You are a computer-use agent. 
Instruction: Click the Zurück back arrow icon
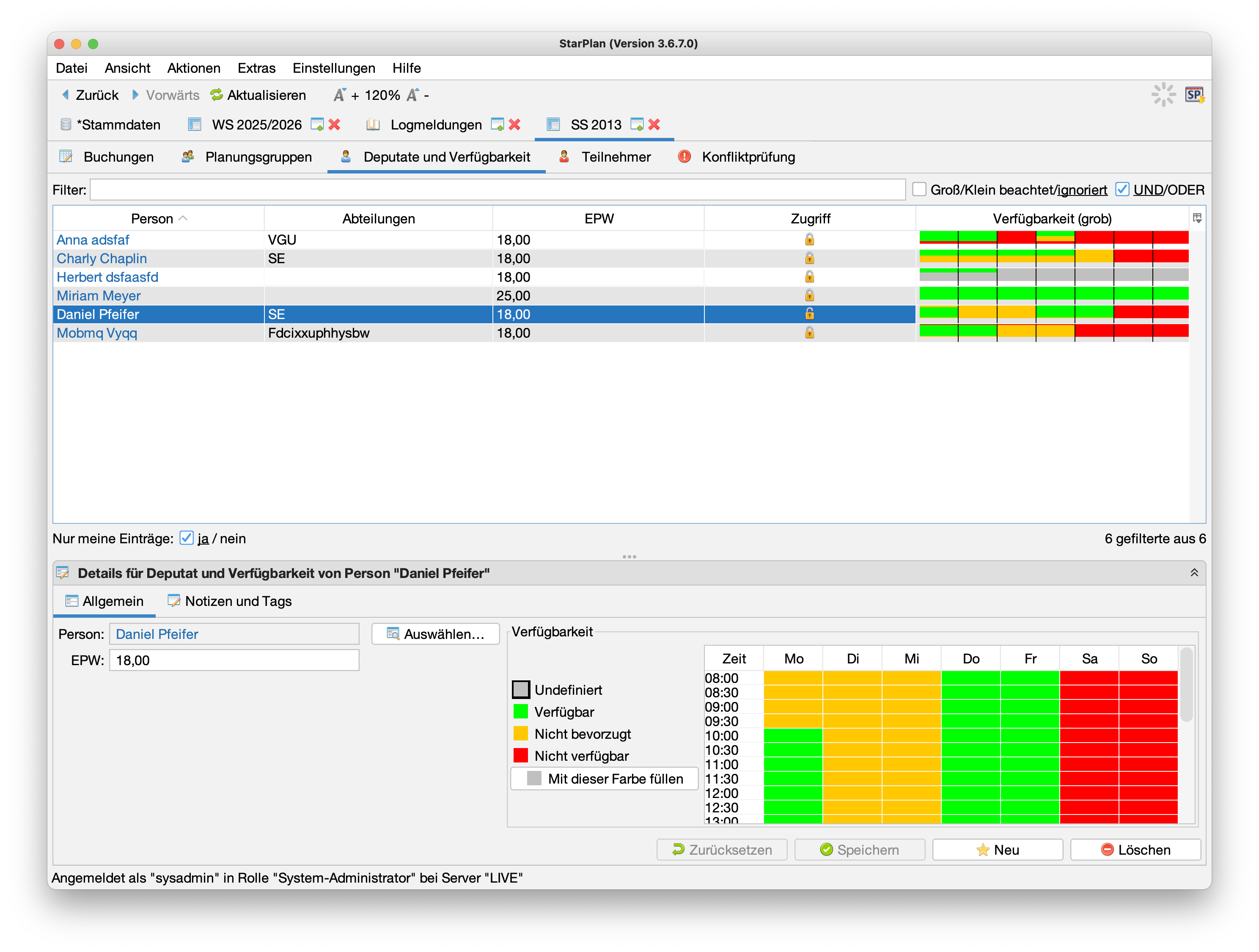[66, 95]
